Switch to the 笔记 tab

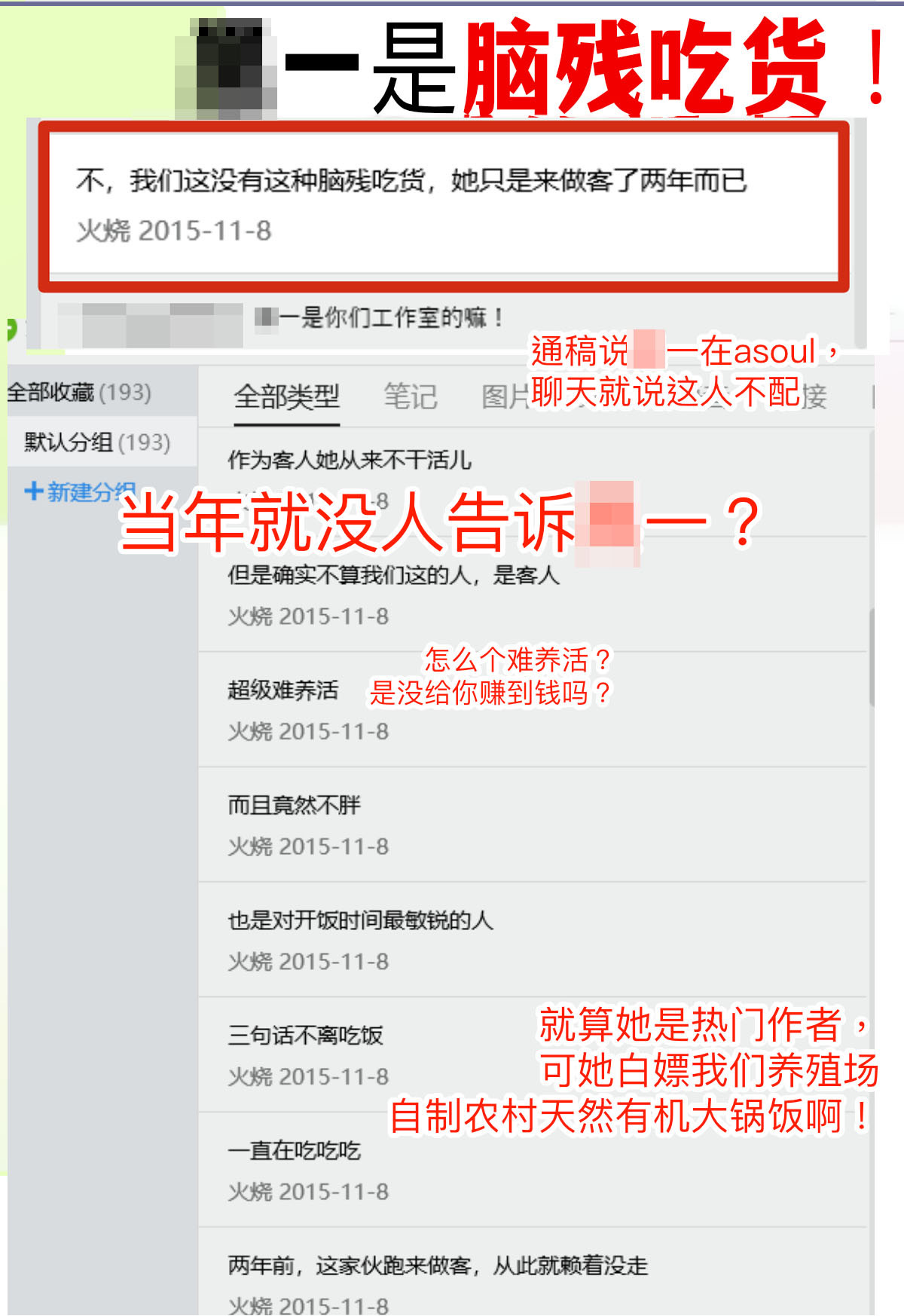(411, 396)
